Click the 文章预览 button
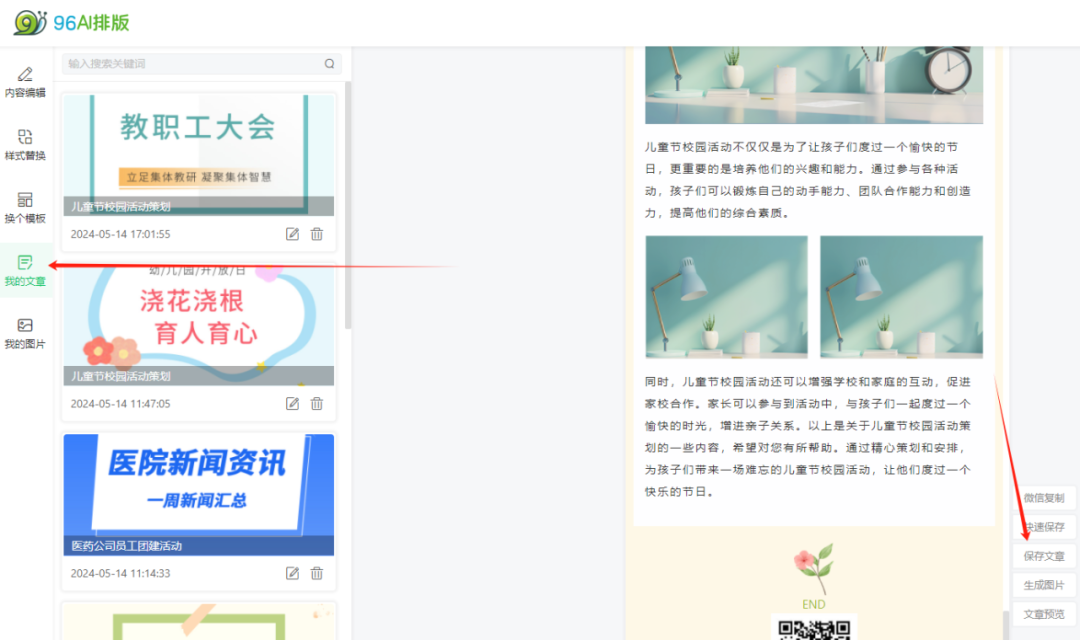 [1043, 614]
